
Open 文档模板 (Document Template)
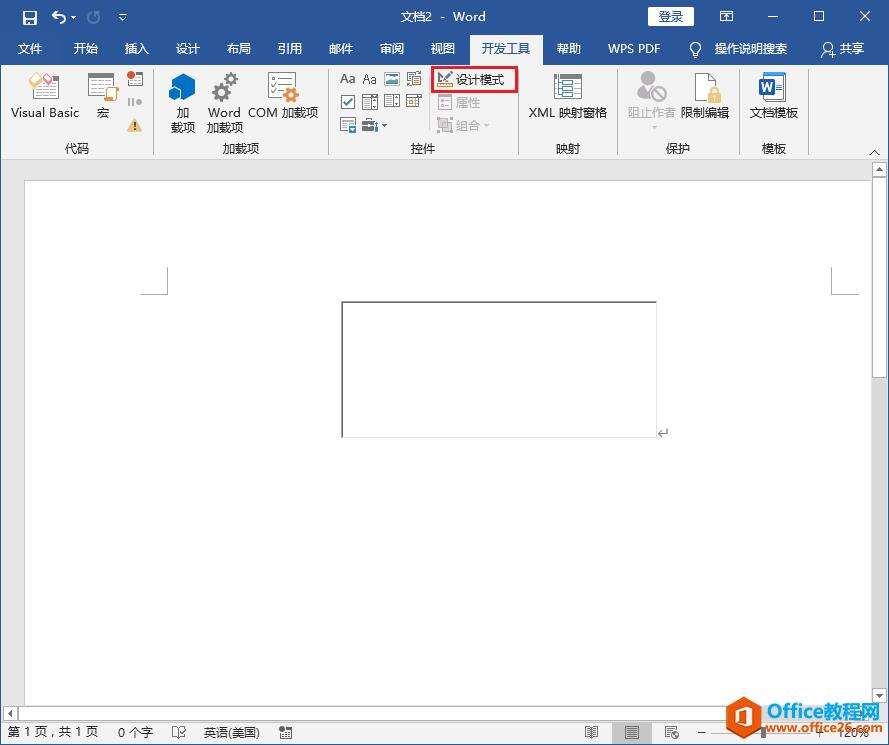pos(773,95)
